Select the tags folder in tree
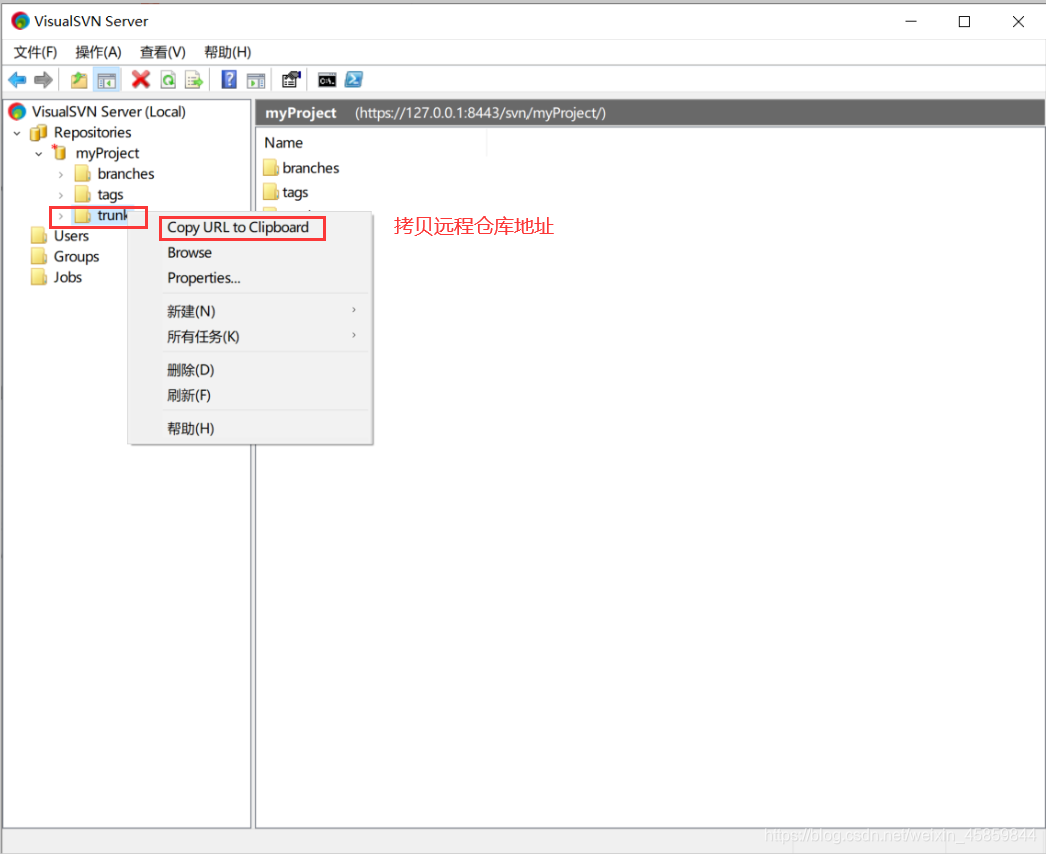The image size is (1046, 854). (x=110, y=195)
